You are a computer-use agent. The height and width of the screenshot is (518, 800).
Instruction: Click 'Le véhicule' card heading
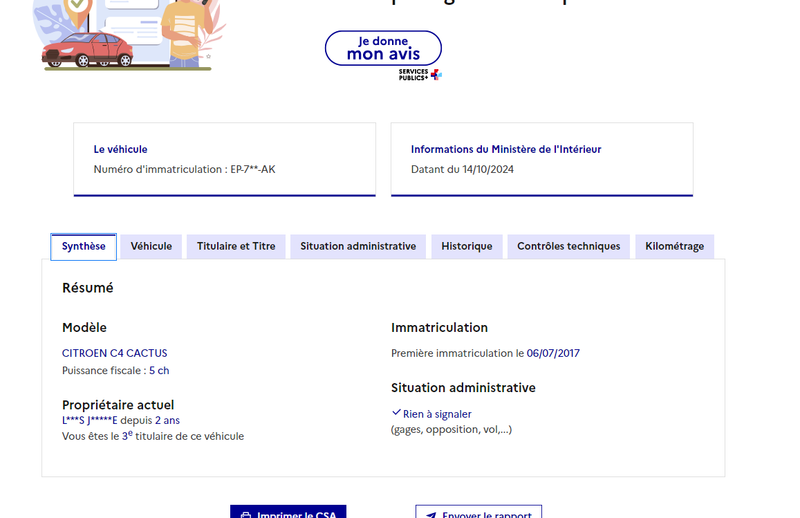[120, 150]
